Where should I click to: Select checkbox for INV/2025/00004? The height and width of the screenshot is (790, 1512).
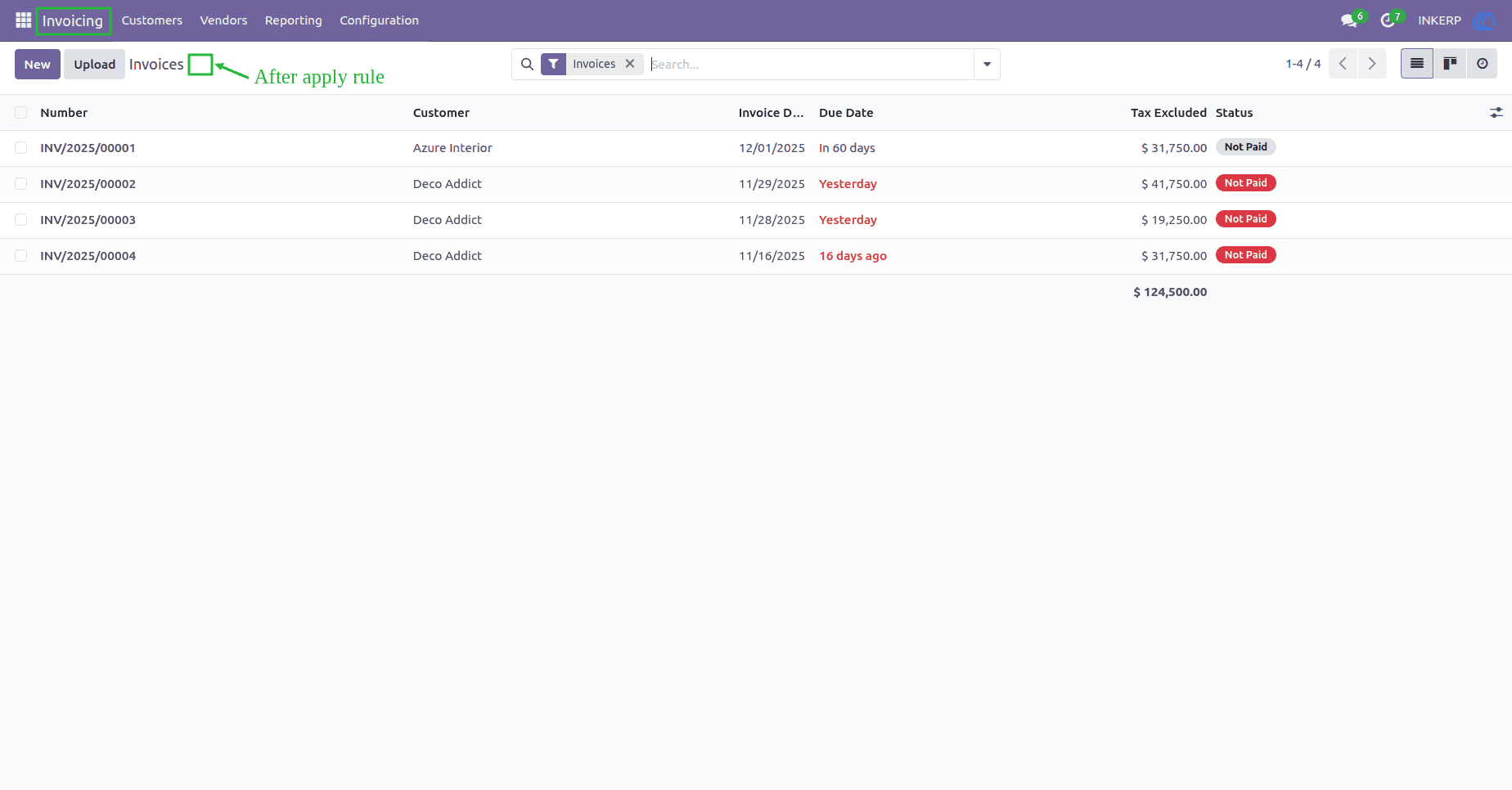21,256
